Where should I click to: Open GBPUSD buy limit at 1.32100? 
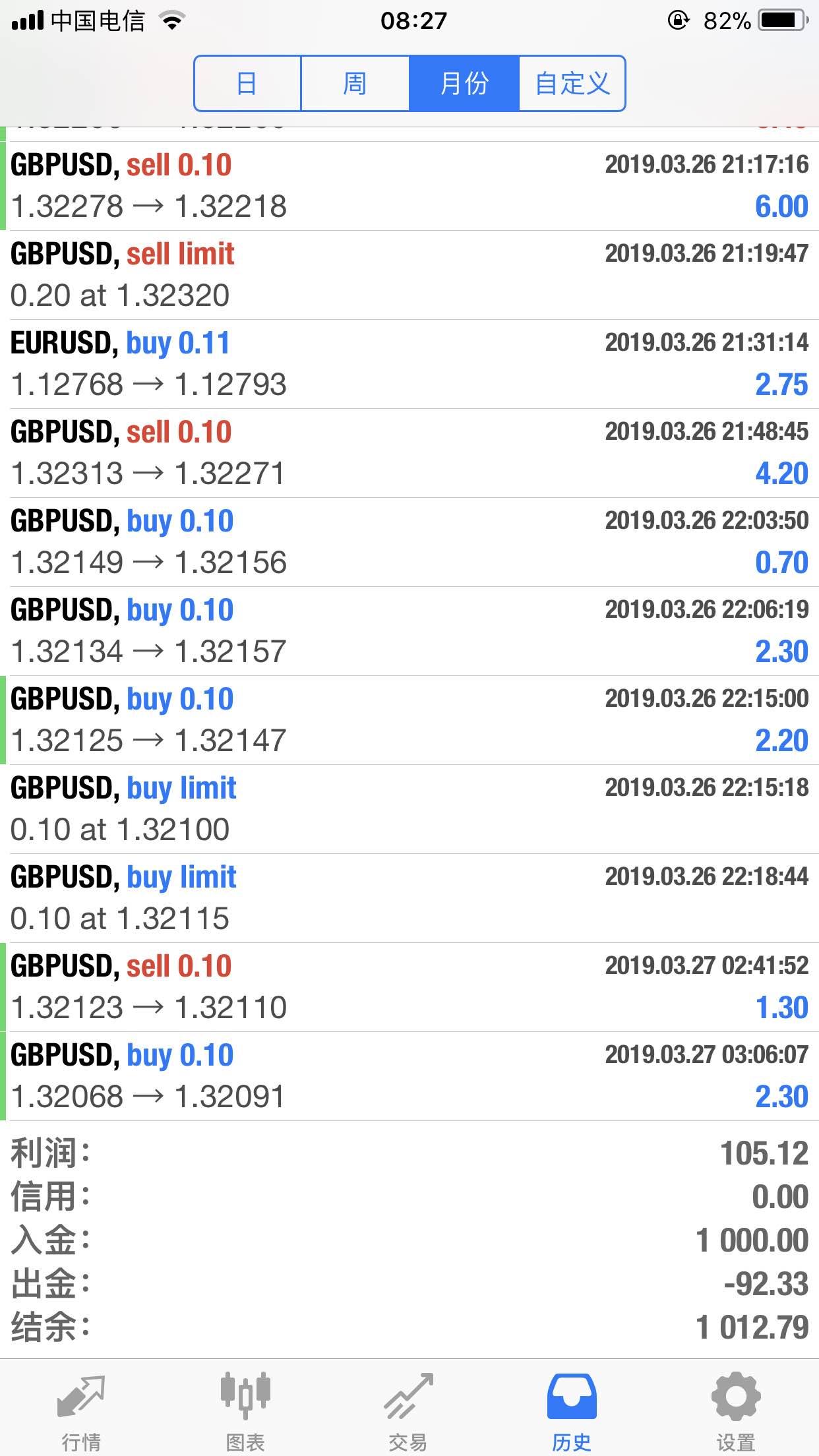pos(409,809)
